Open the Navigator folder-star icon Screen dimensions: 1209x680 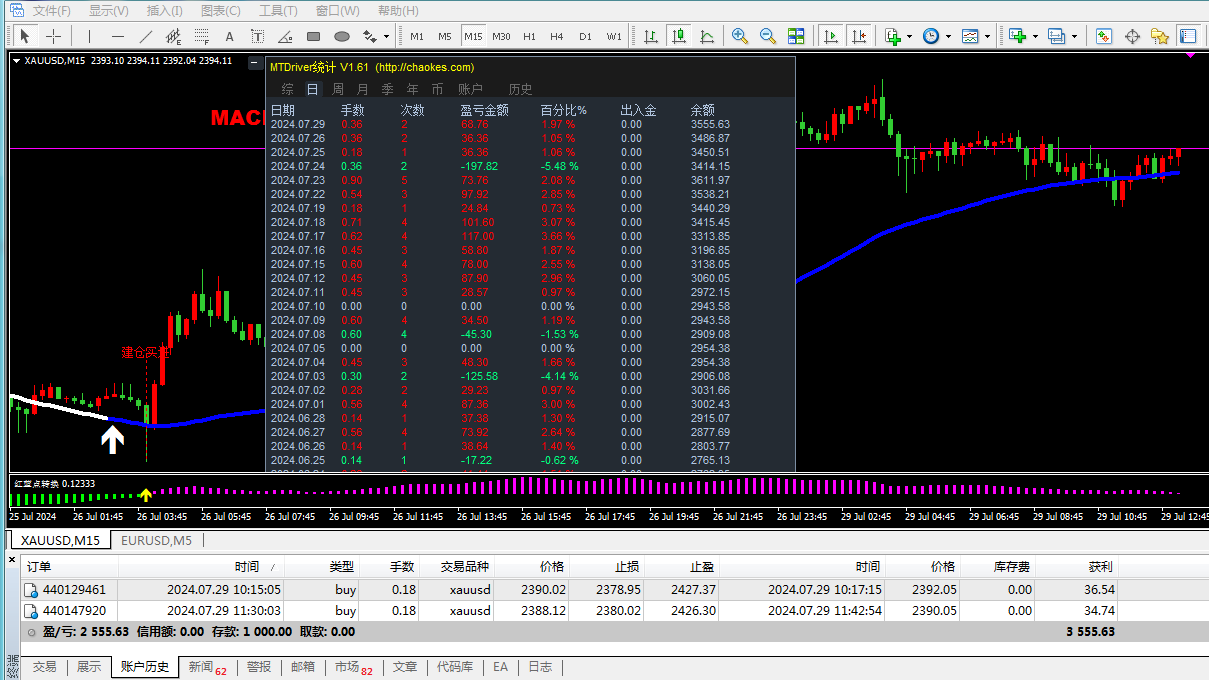pyautogui.click(x=1160, y=36)
